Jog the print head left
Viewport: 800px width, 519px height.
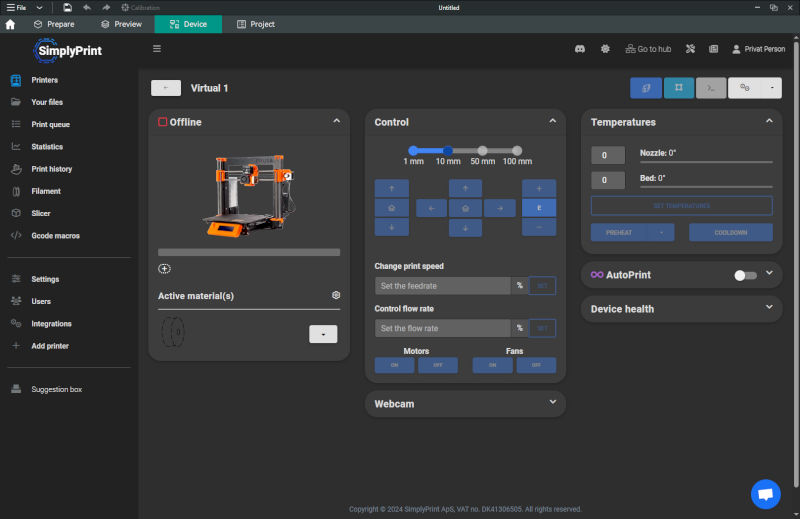432,208
